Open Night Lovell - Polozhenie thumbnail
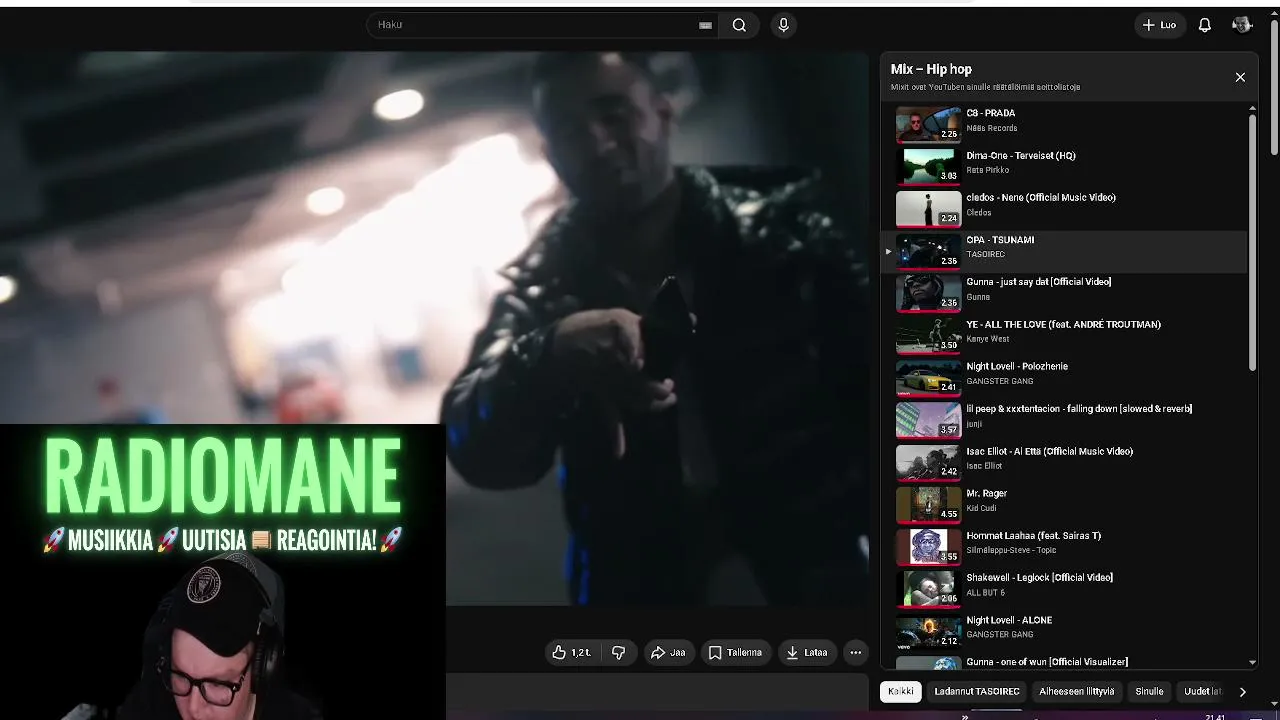Image resolution: width=1280 pixels, height=720 pixels. coord(928,377)
